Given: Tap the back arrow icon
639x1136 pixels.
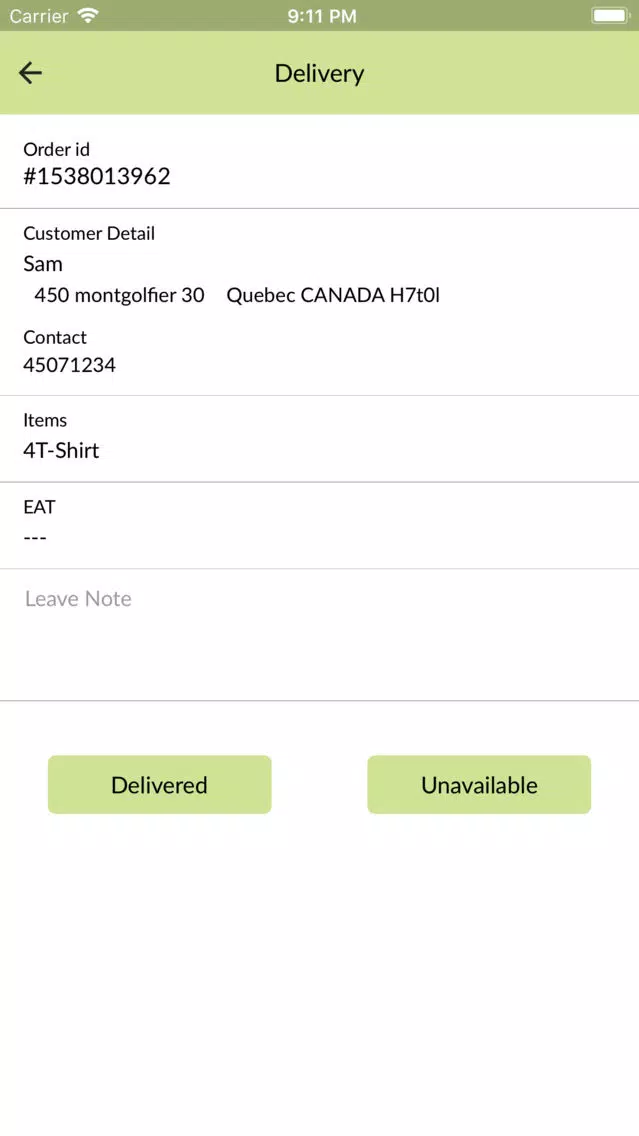Looking at the screenshot, I should pyautogui.click(x=30, y=72).
